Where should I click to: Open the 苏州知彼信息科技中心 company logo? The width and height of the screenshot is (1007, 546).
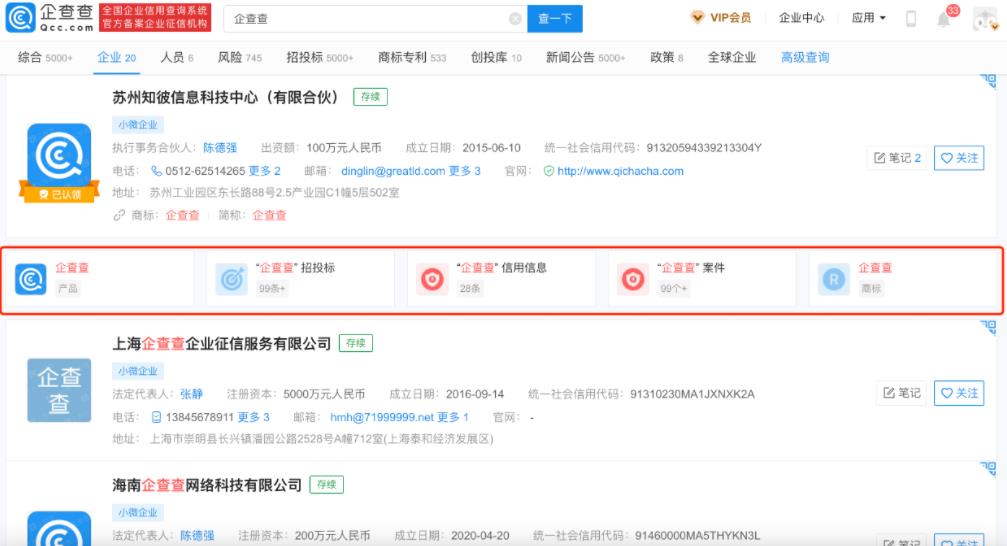click(x=59, y=154)
